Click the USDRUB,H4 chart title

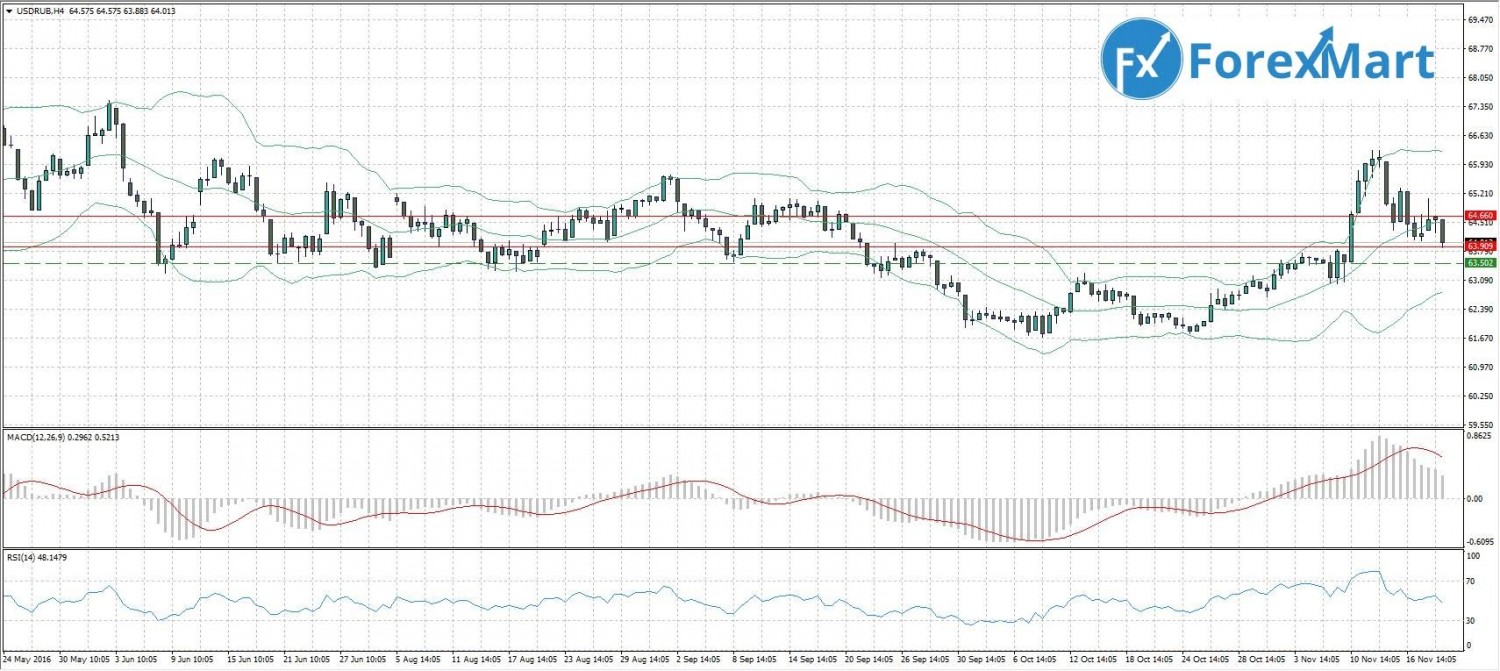(41, 11)
